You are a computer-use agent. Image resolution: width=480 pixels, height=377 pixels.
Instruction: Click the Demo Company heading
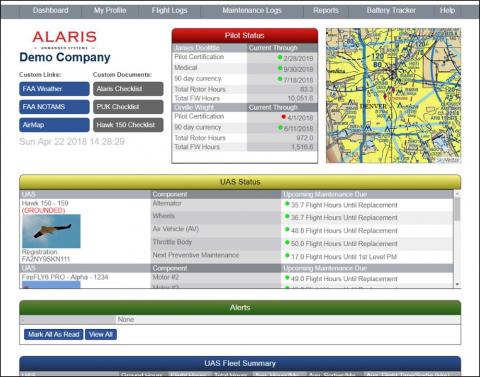65,57
